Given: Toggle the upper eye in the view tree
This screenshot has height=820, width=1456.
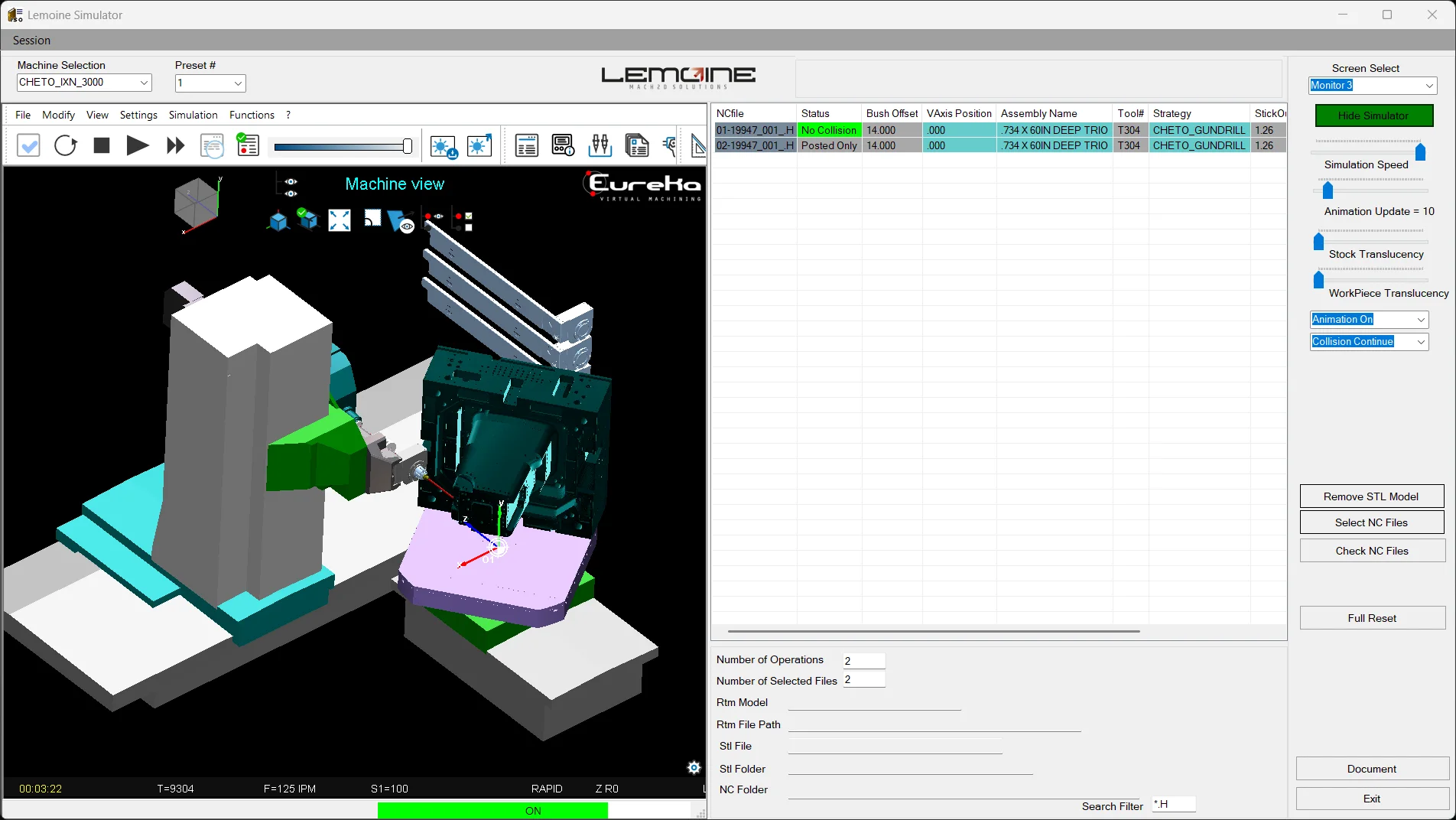Looking at the screenshot, I should coord(291,182).
